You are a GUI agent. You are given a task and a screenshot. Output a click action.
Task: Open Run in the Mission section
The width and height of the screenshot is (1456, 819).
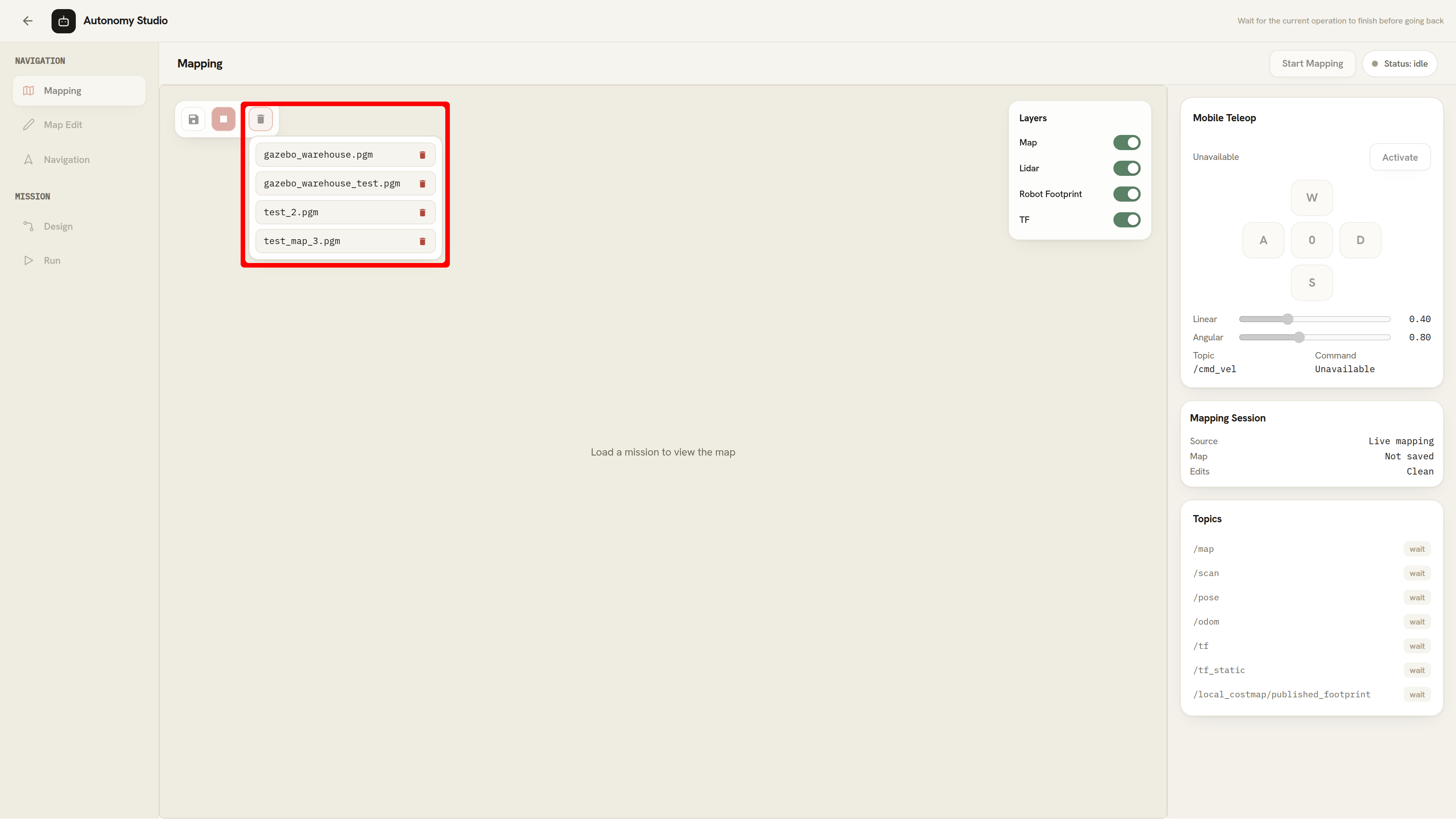point(79,261)
